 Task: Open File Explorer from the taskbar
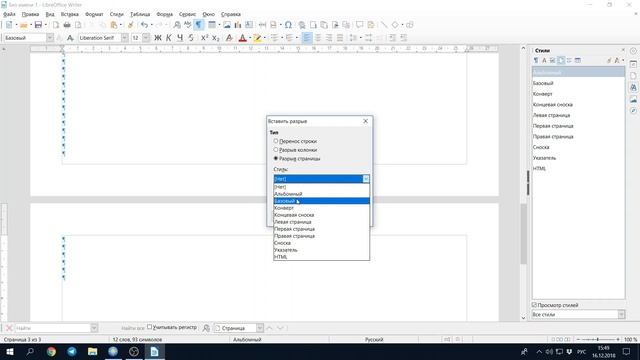click(x=92, y=351)
